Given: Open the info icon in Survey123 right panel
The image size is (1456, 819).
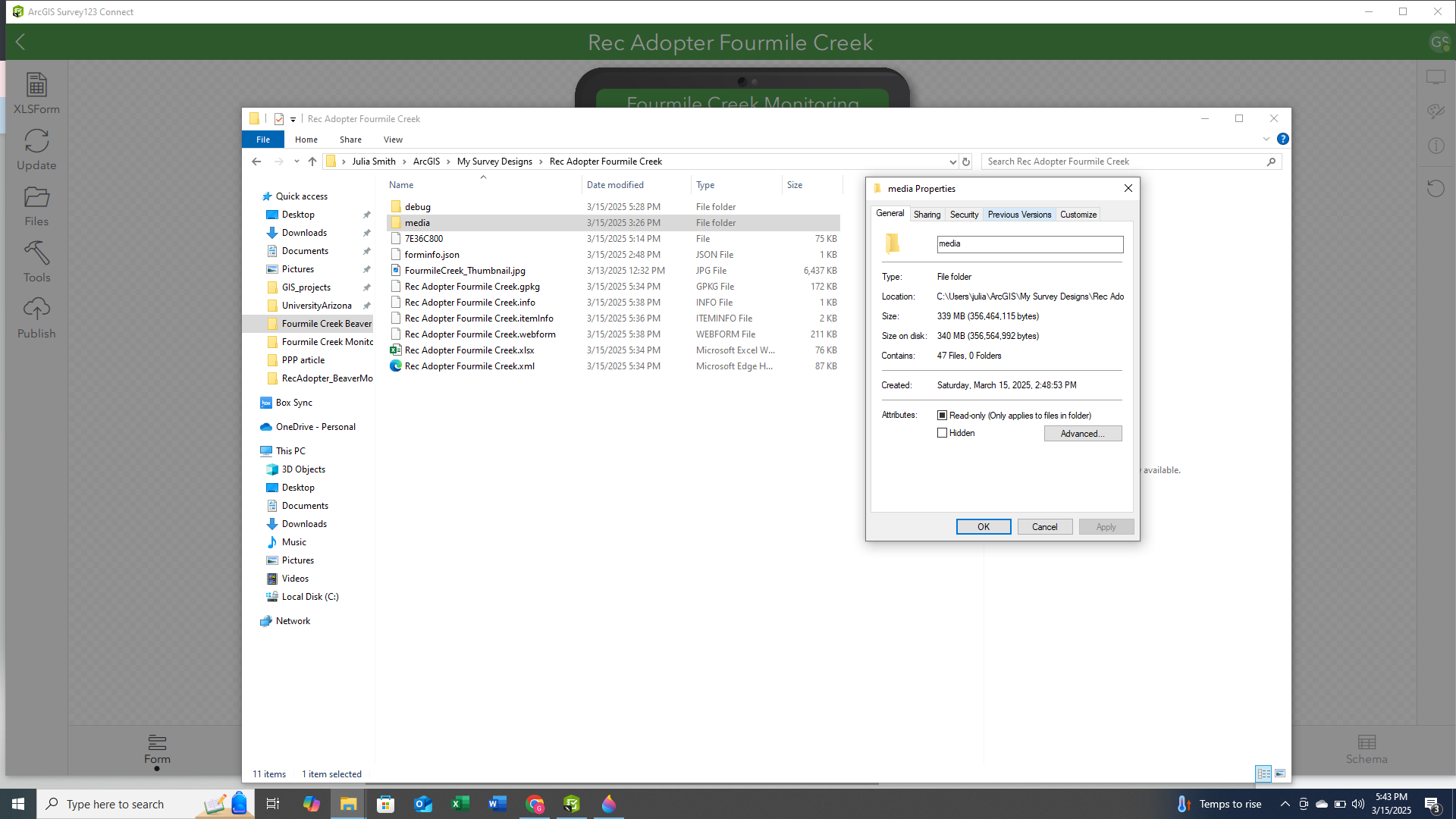Looking at the screenshot, I should [1436, 146].
